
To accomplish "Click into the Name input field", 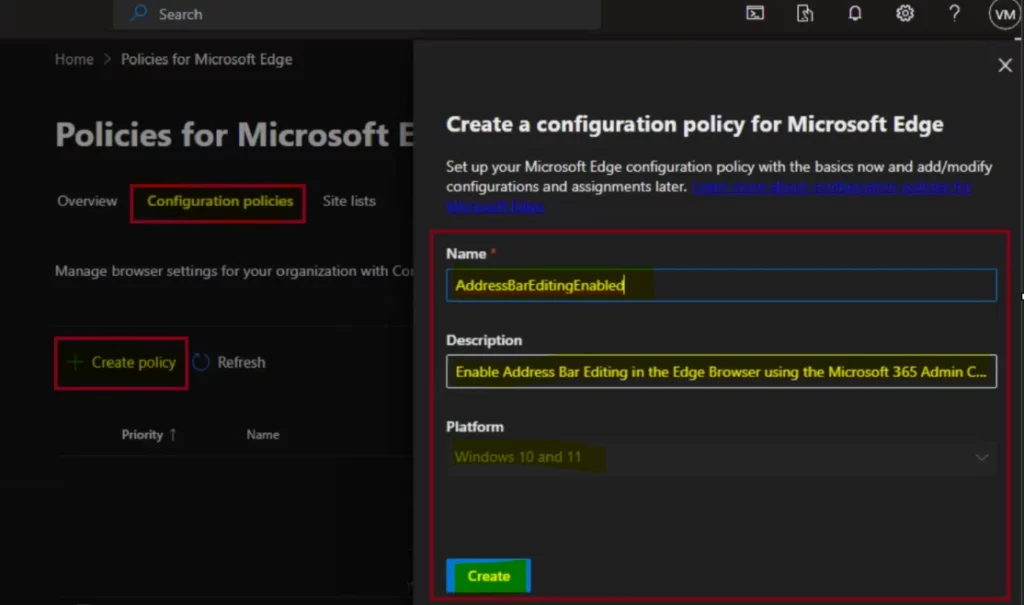I will (x=721, y=285).
